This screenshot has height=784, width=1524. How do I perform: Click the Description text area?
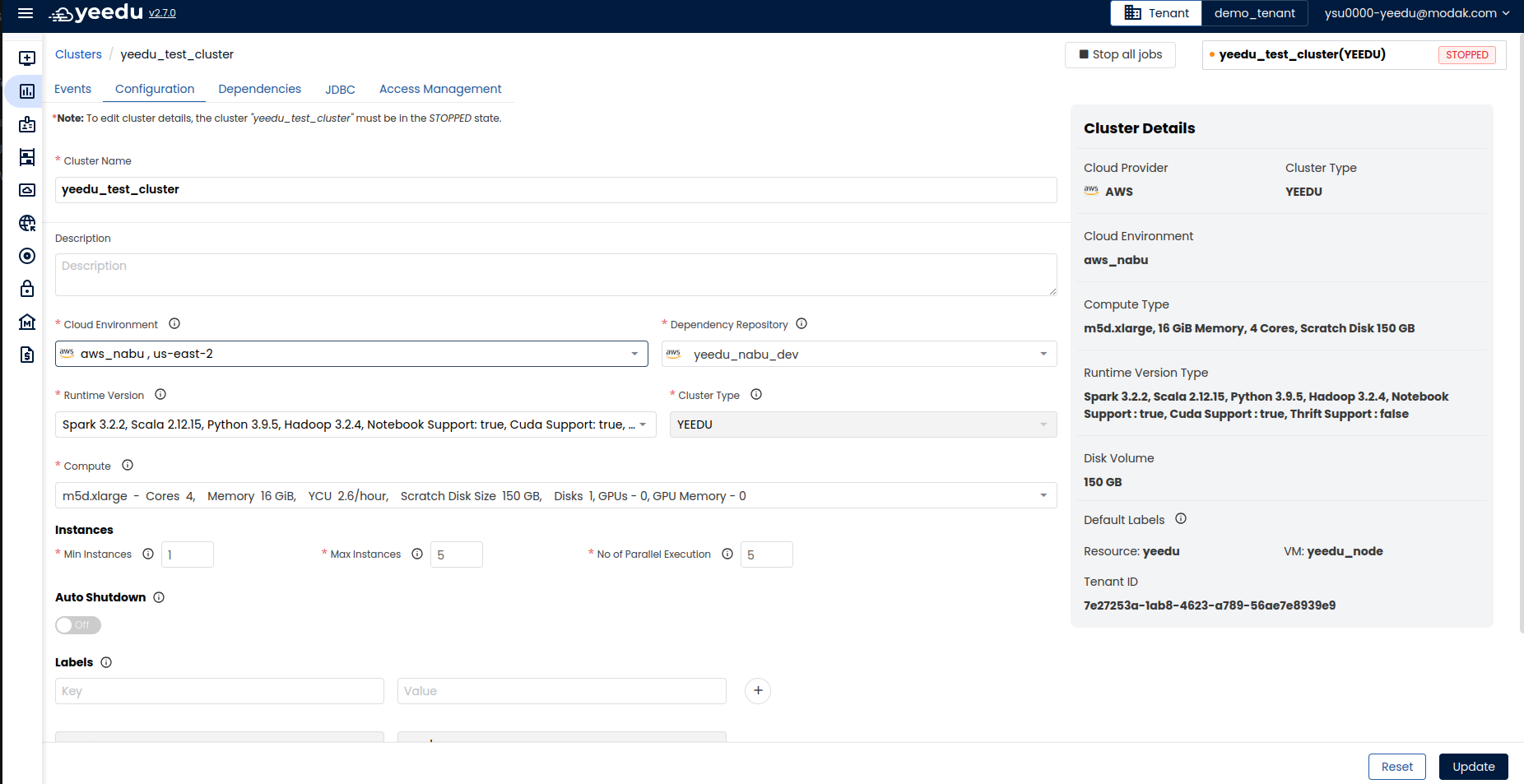tap(556, 275)
